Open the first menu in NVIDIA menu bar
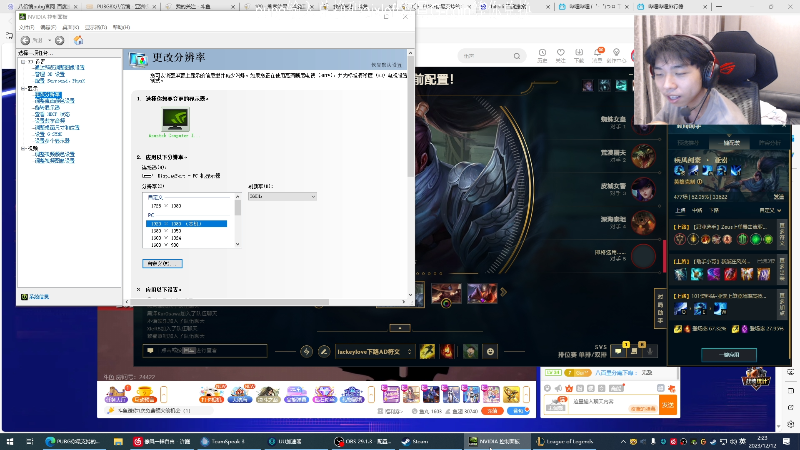 (x=27, y=27)
